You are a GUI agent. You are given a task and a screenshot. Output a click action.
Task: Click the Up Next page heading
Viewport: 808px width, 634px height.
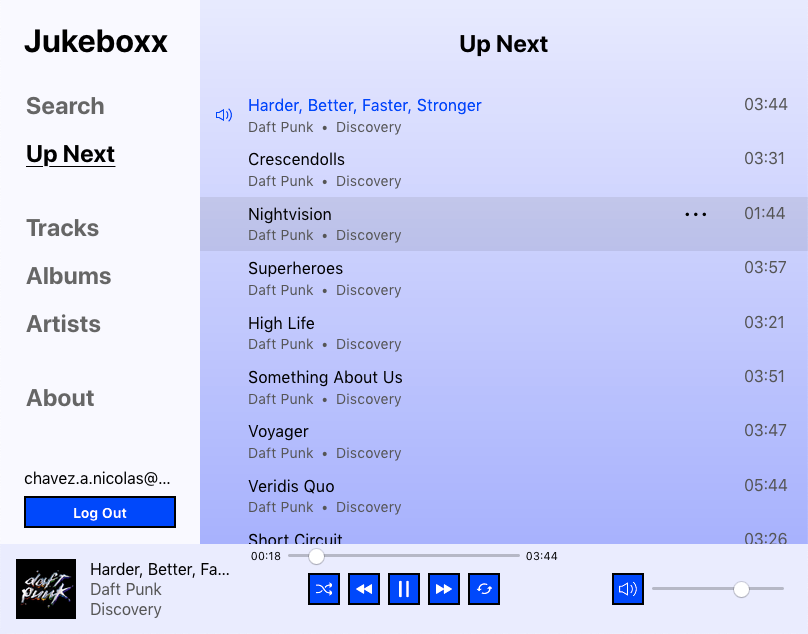pyautogui.click(x=503, y=44)
